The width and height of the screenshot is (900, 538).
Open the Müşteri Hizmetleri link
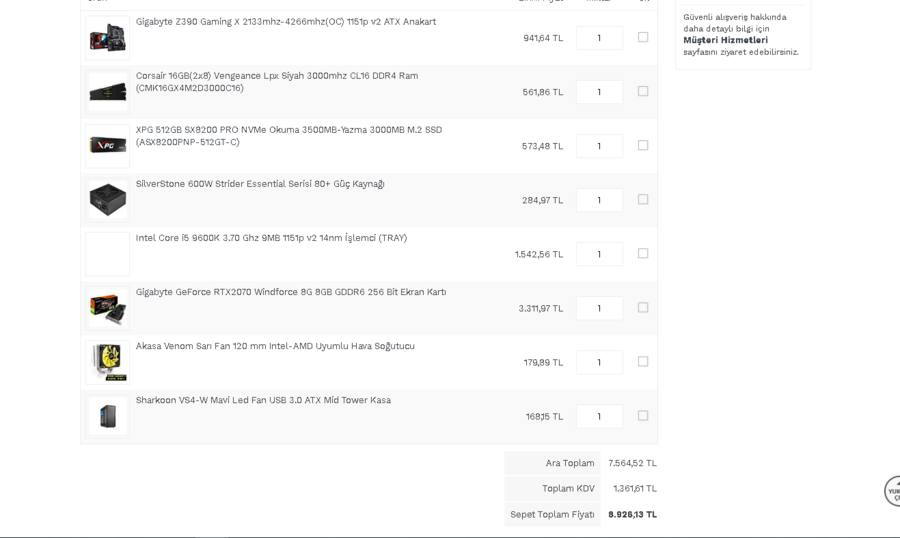pos(725,40)
